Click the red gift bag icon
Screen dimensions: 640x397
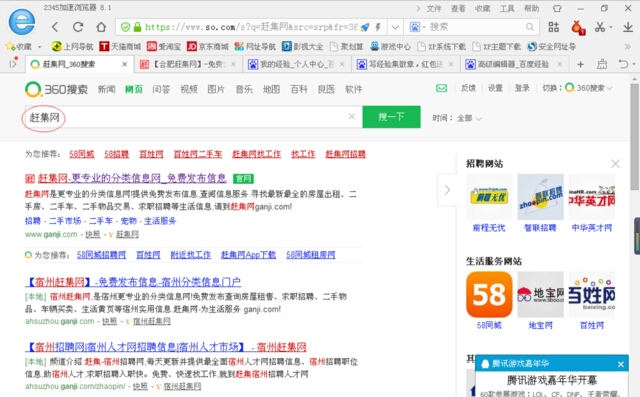coord(578,27)
